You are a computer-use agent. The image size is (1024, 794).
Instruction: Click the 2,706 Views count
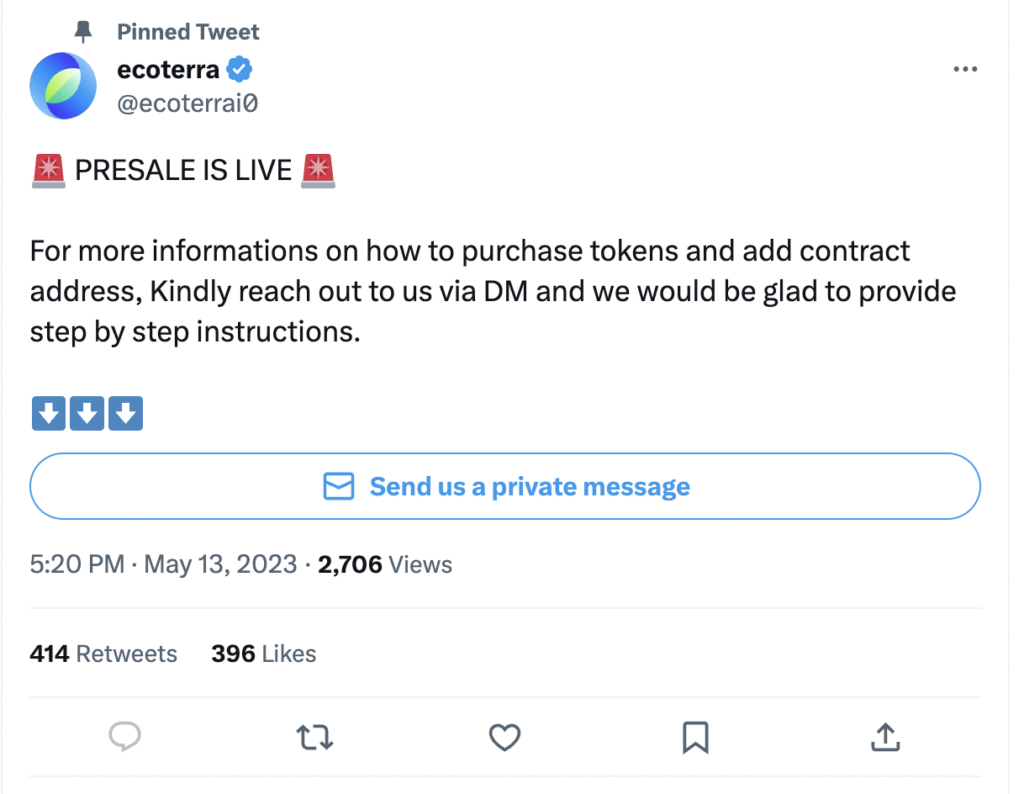click(385, 565)
